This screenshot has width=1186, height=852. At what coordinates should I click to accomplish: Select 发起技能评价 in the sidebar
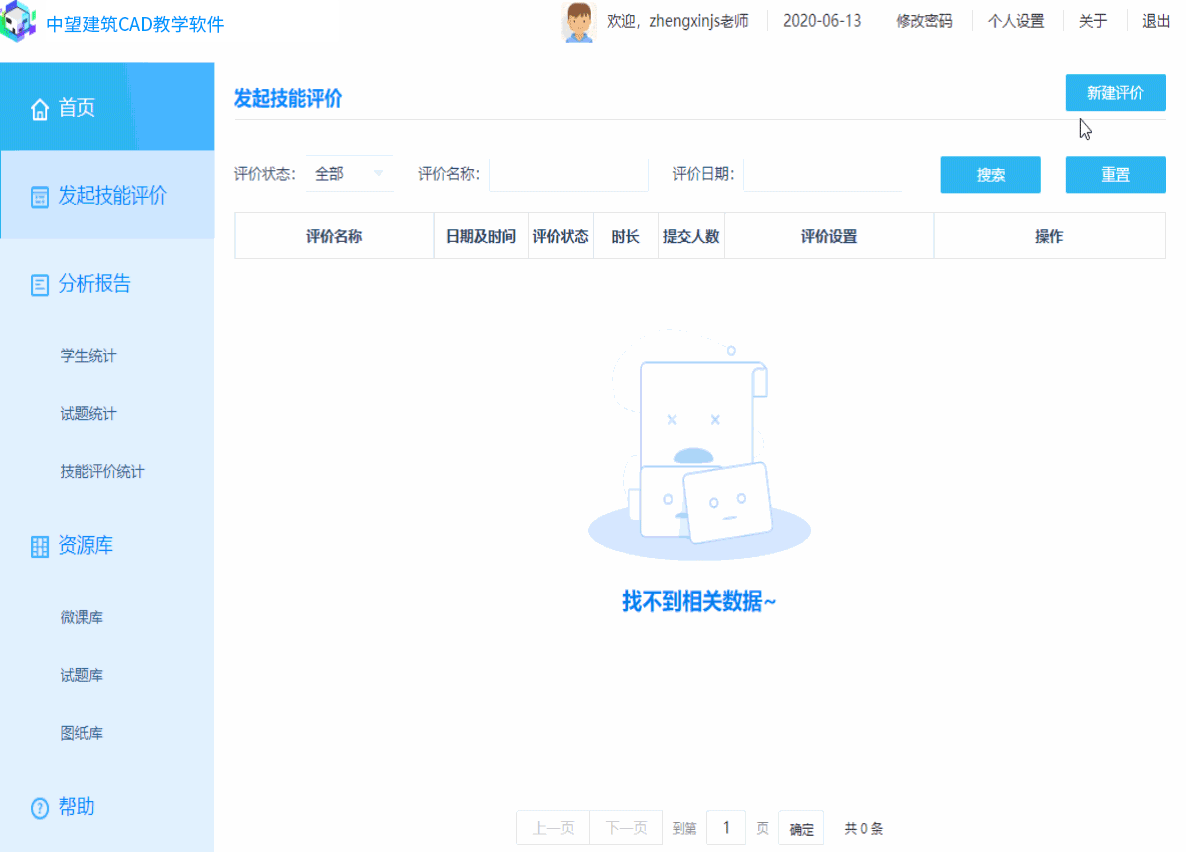click(107, 195)
